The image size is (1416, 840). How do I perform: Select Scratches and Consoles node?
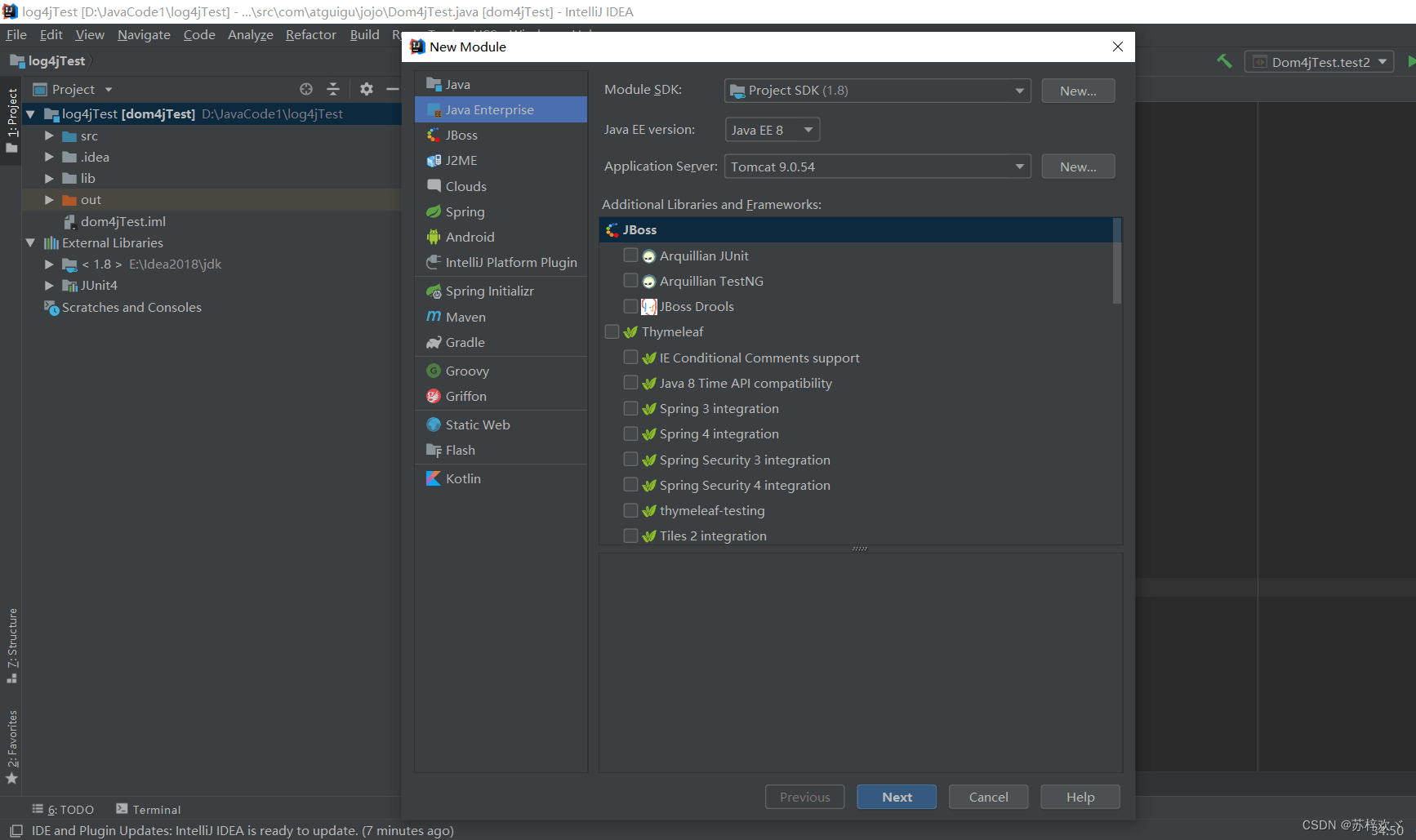pos(131,307)
